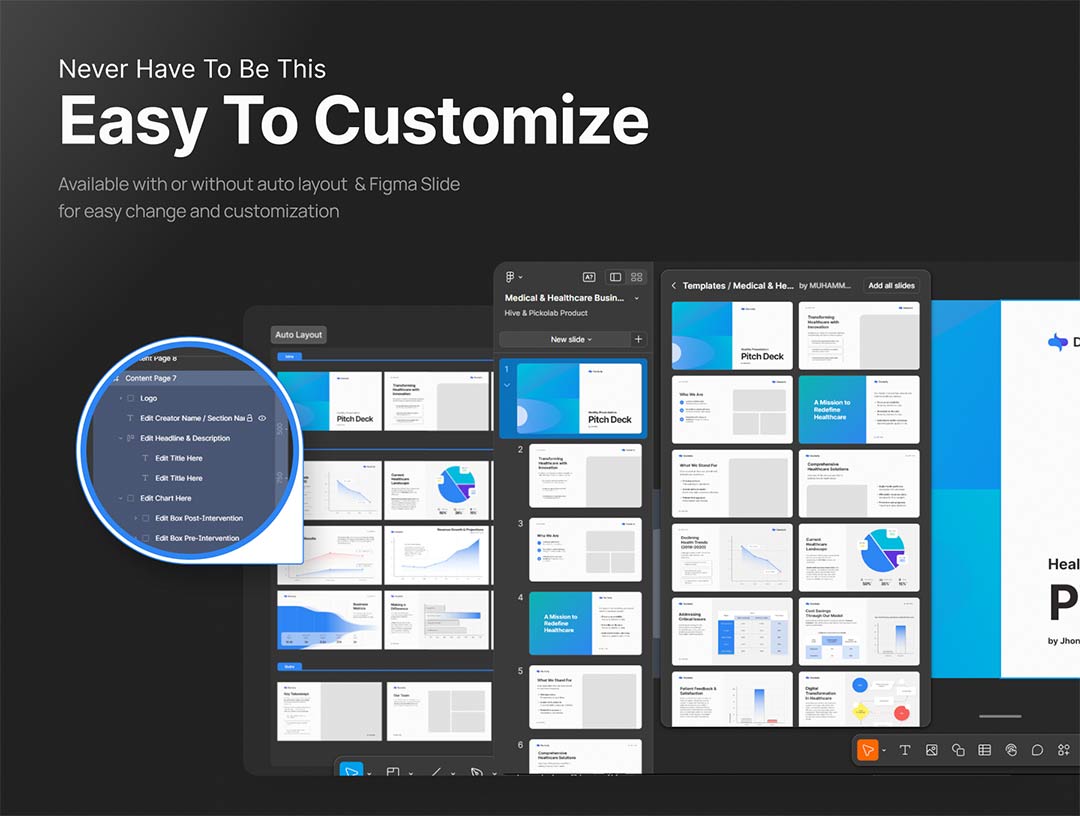Select Content Page 7 in layers list
The height and width of the screenshot is (816, 1080).
tap(151, 378)
